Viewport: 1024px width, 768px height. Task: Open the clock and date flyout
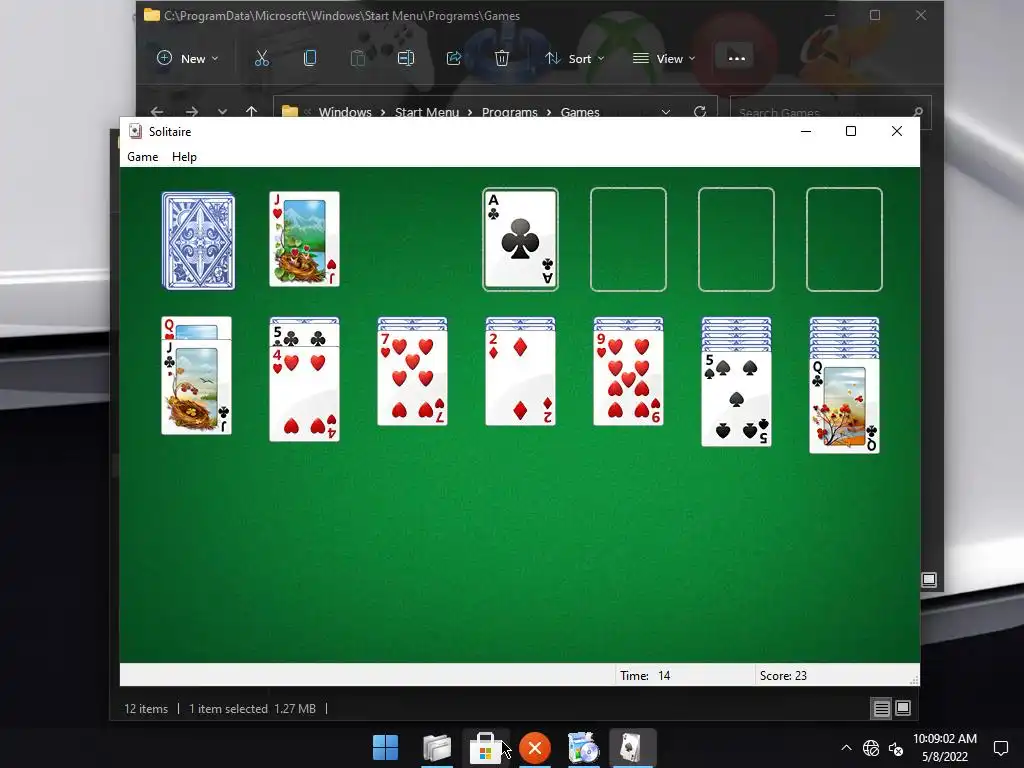(945, 748)
